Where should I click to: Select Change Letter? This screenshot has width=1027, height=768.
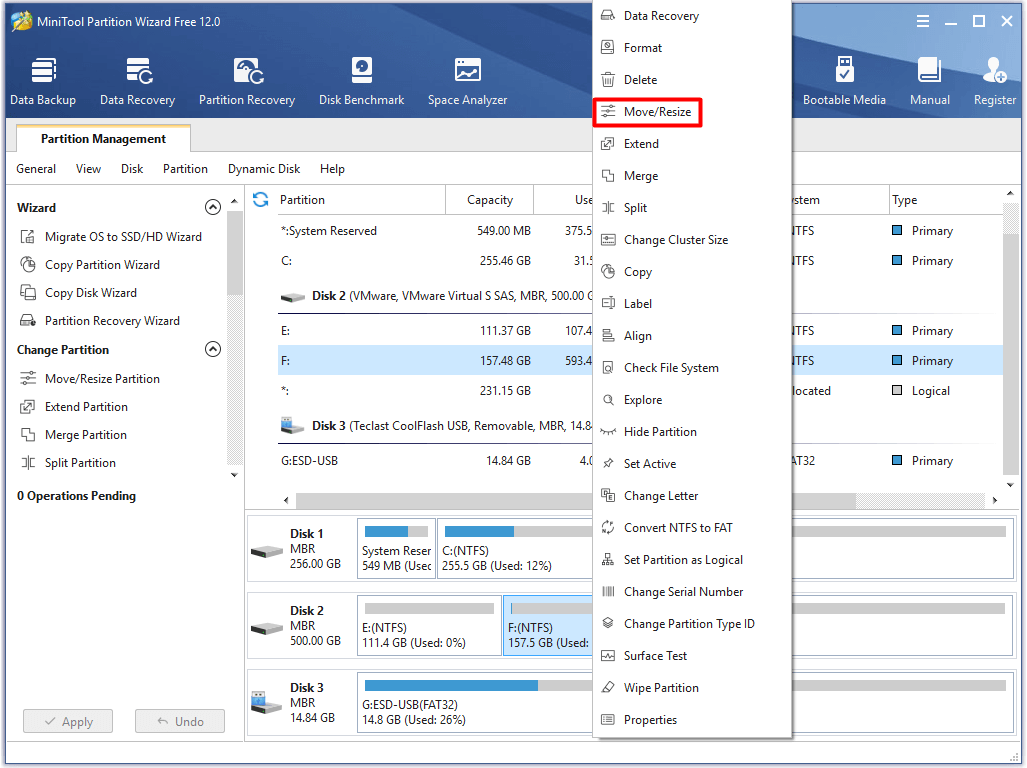tap(692, 496)
